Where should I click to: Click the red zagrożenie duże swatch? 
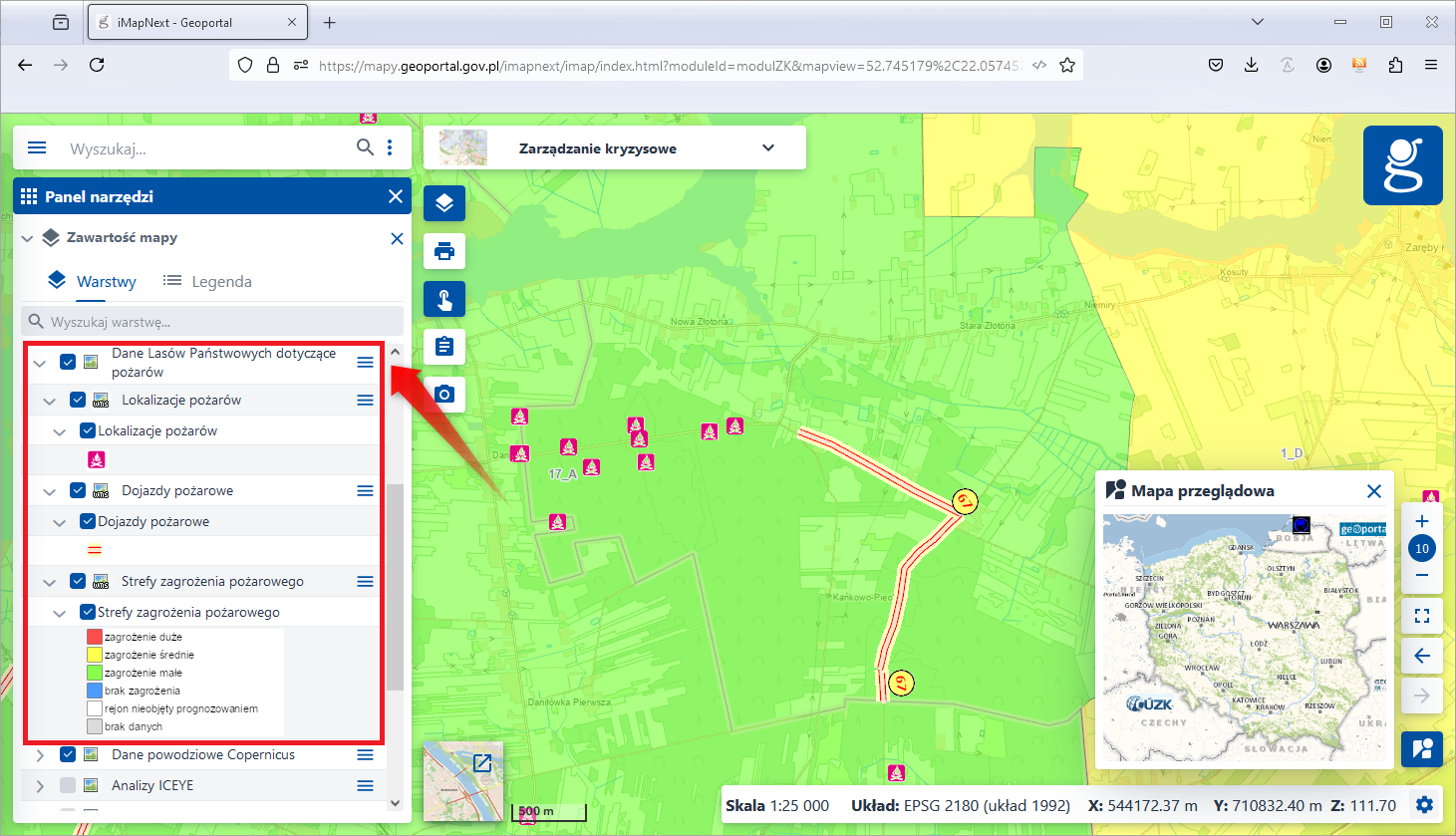(95, 637)
